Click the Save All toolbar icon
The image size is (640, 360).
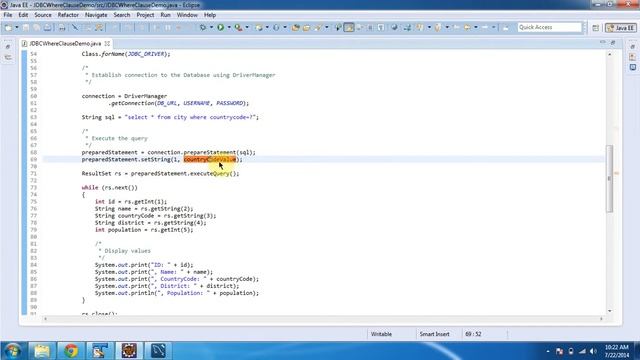pos(36,28)
